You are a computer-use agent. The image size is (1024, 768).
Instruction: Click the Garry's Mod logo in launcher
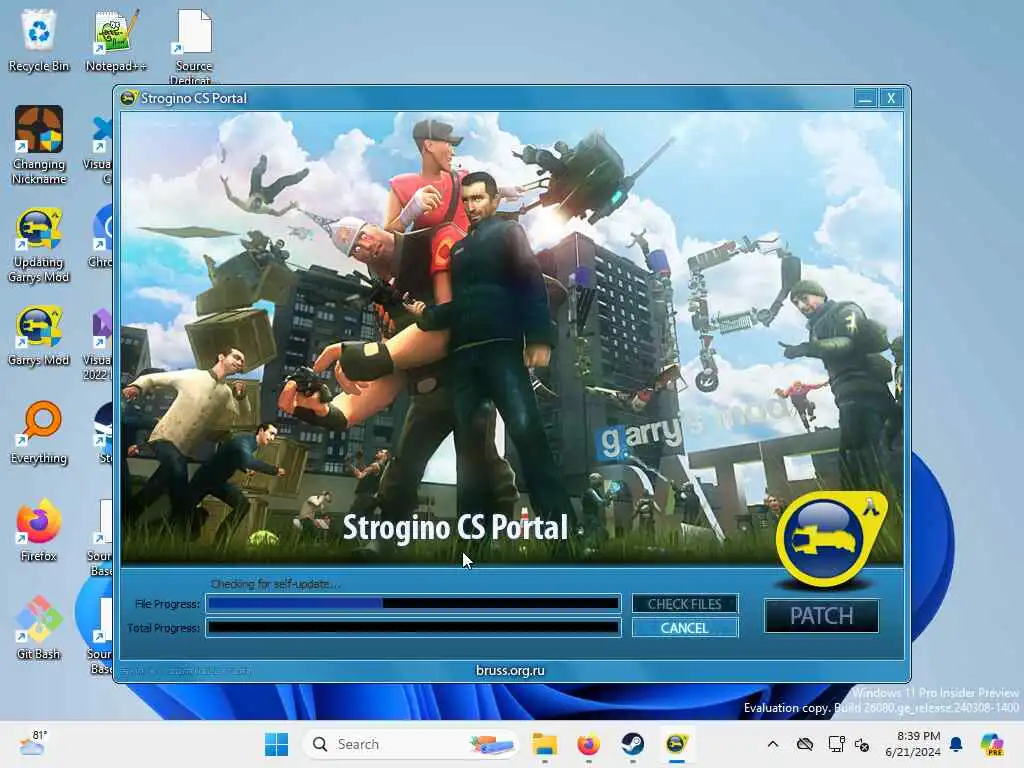click(831, 538)
